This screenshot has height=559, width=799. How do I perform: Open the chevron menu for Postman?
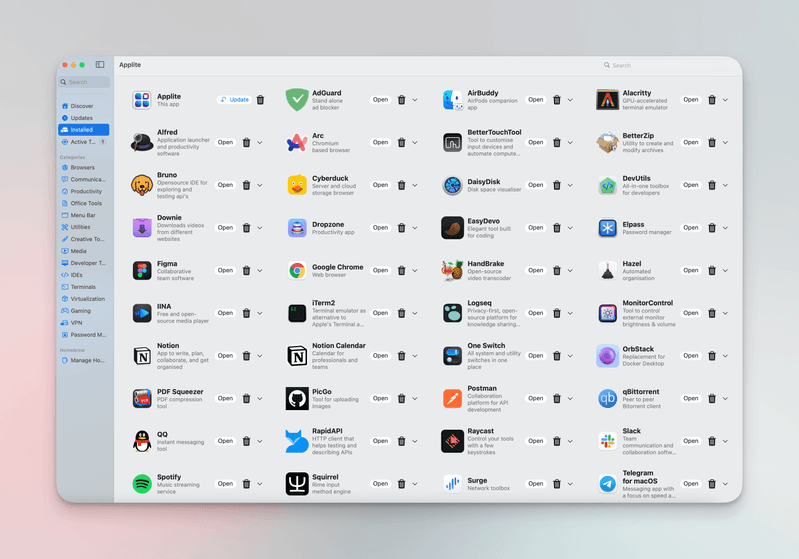pyautogui.click(x=570, y=398)
